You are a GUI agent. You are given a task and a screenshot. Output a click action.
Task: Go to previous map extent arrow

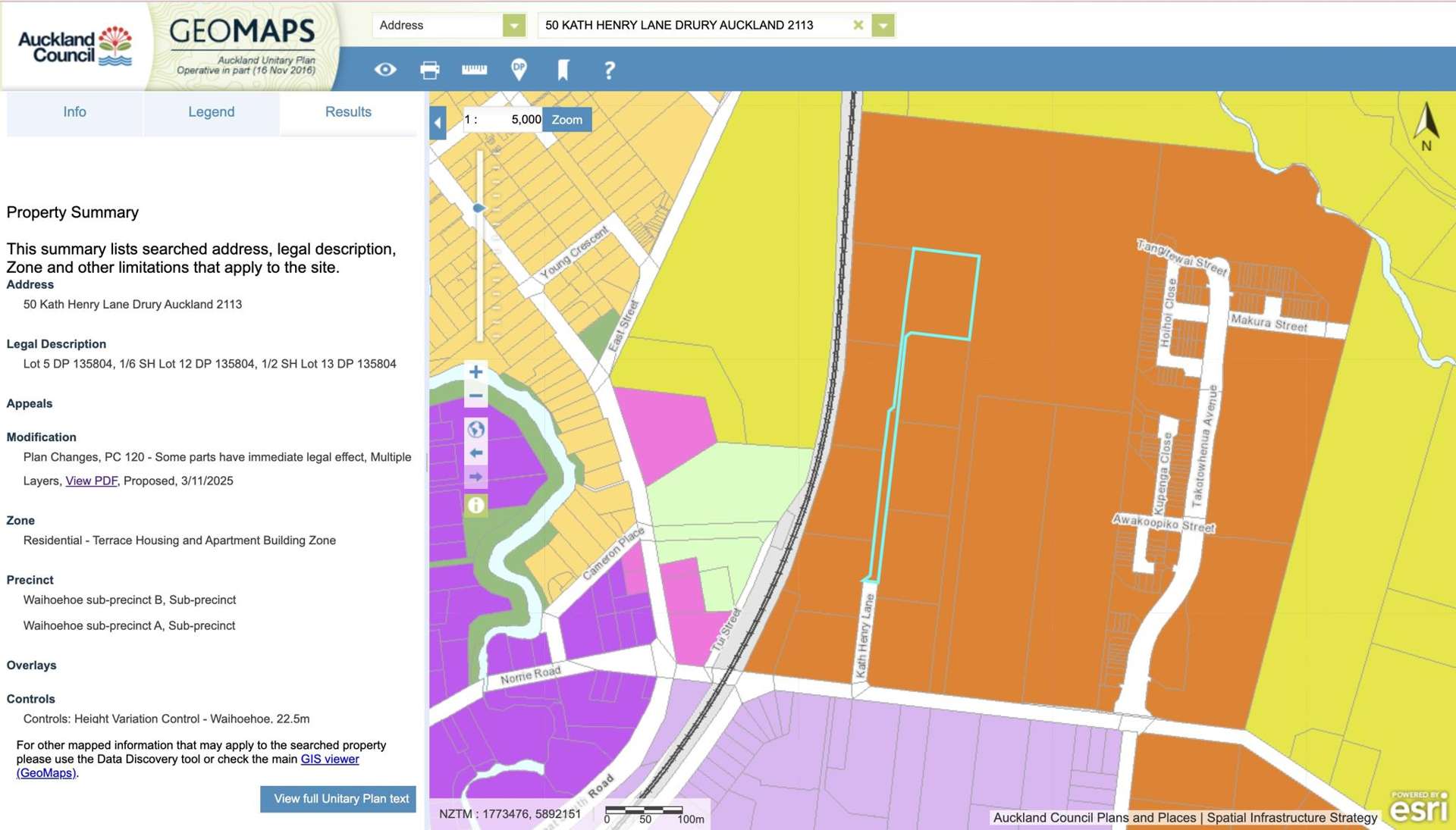tap(475, 453)
